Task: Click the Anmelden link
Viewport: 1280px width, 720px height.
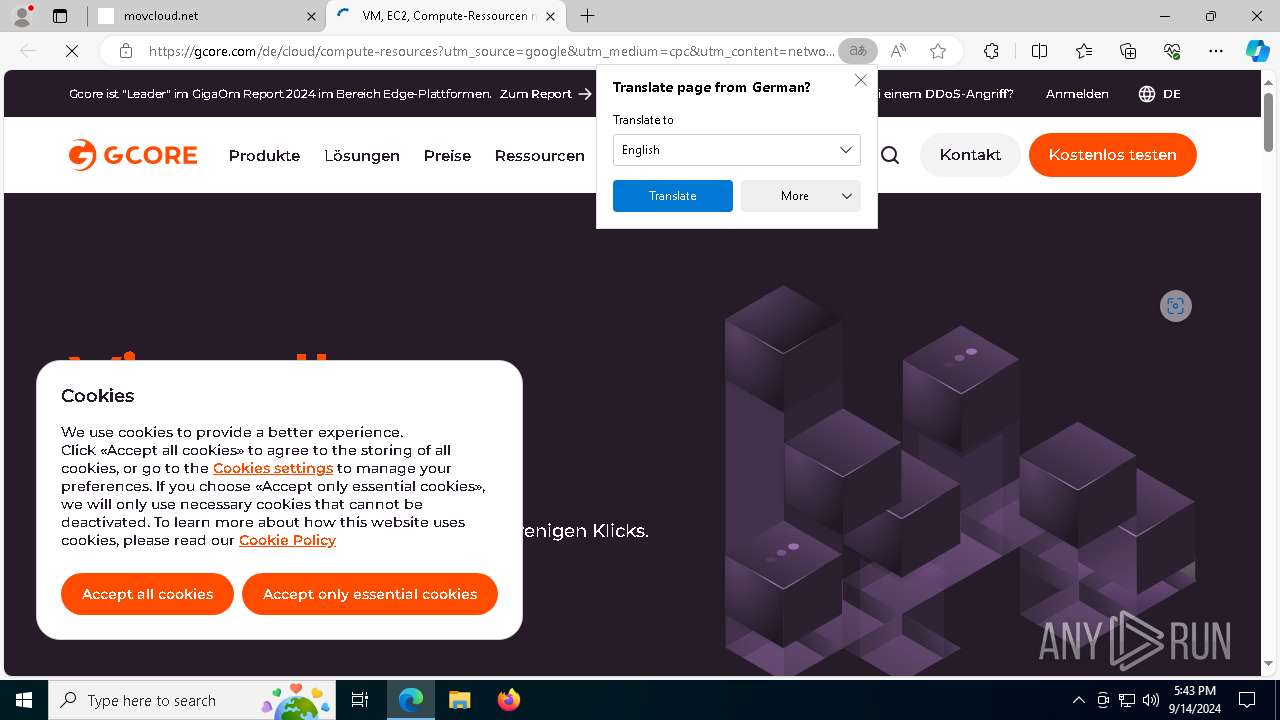Action: 1077,93
